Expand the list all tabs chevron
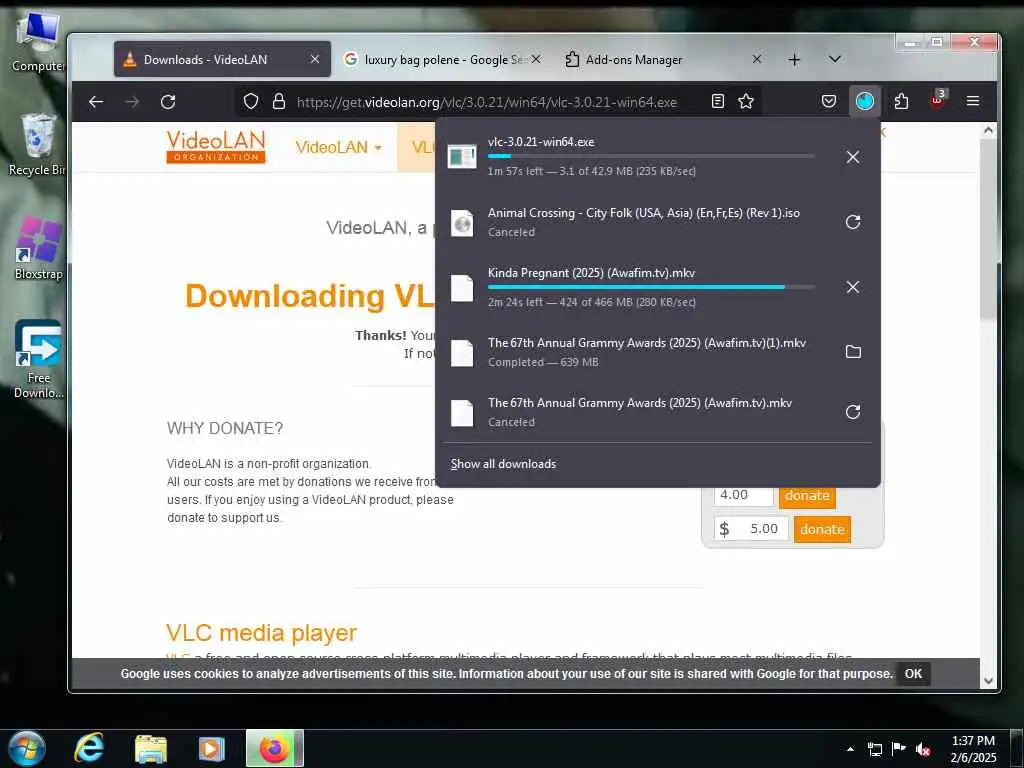 835,59
